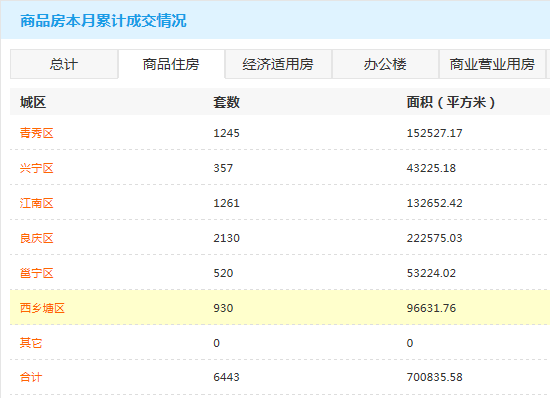Select the 930 units value
Image resolution: width=550 pixels, height=398 pixels.
point(223,308)
